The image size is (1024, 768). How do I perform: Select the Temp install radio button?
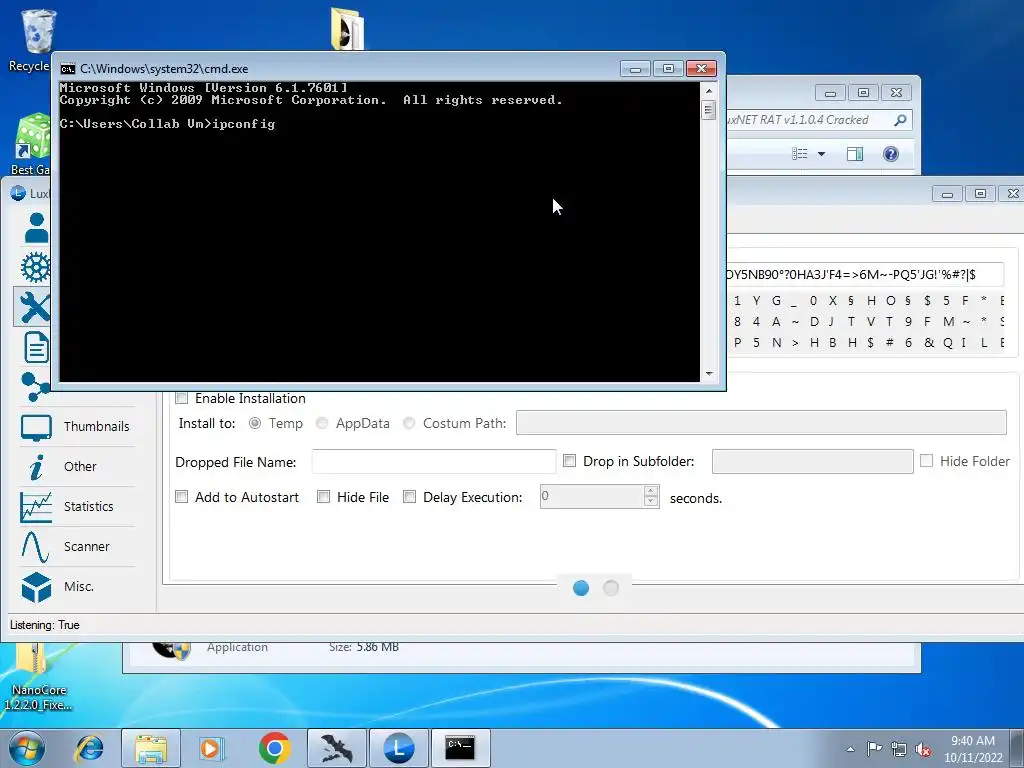coord(255,423)
